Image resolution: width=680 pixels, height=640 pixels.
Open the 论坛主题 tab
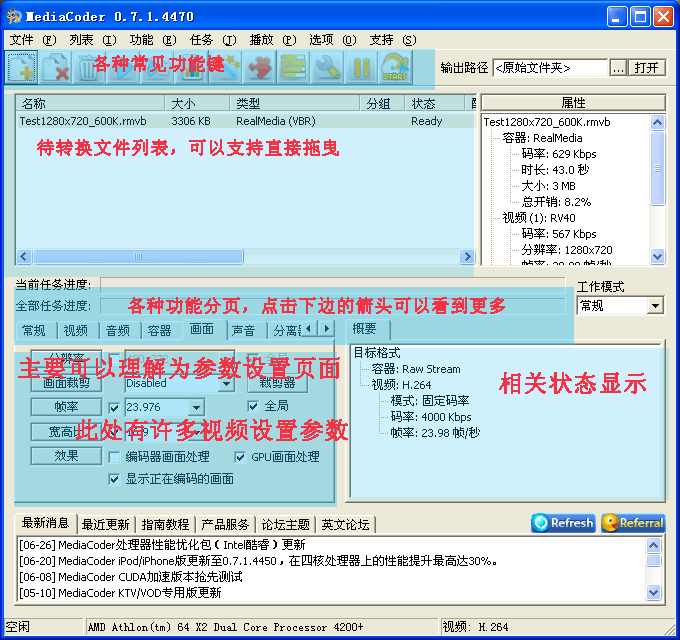(x=285, y=525)
